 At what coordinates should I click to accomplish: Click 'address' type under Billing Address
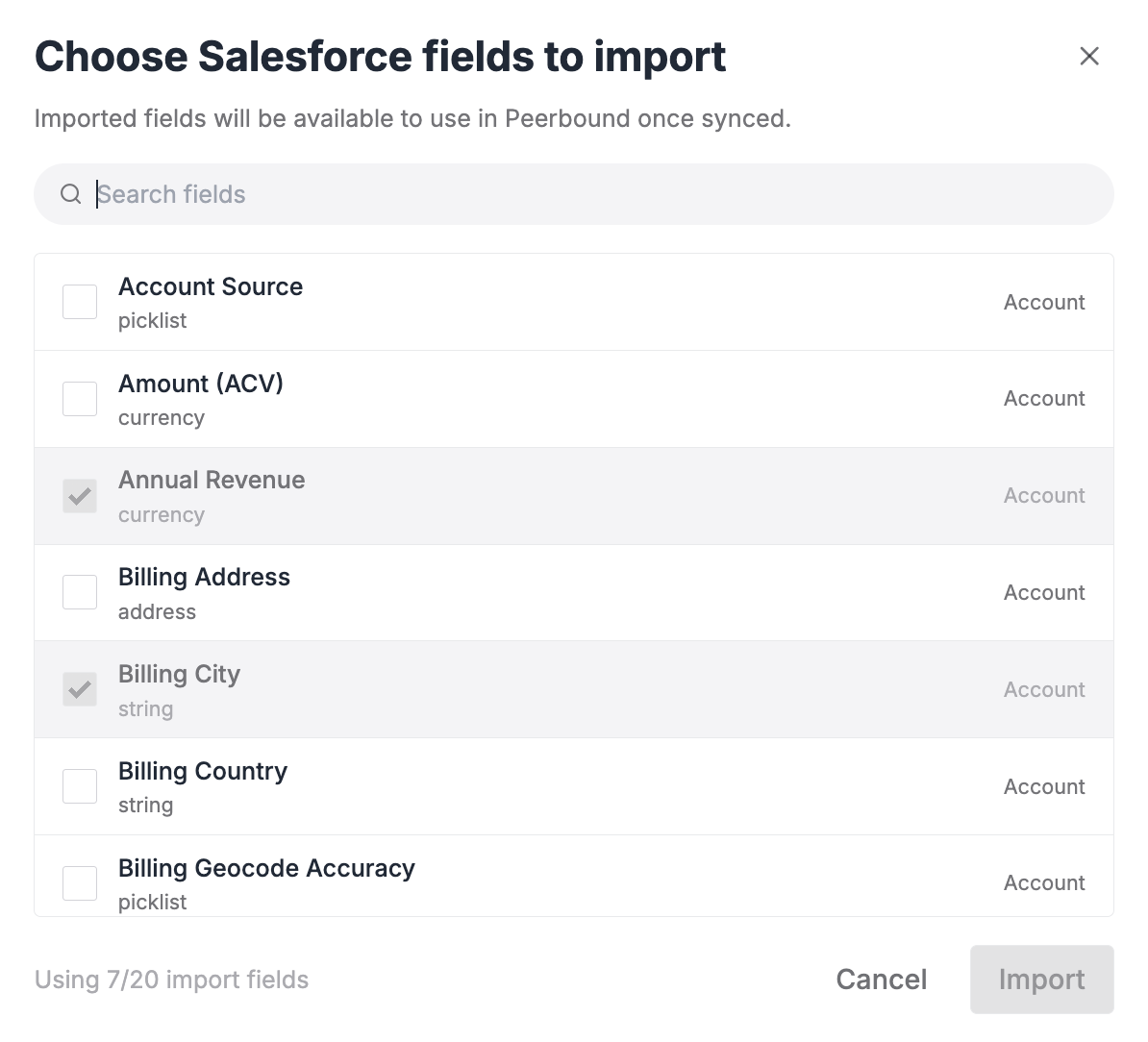pyautogui.click(x=158, y=611)
